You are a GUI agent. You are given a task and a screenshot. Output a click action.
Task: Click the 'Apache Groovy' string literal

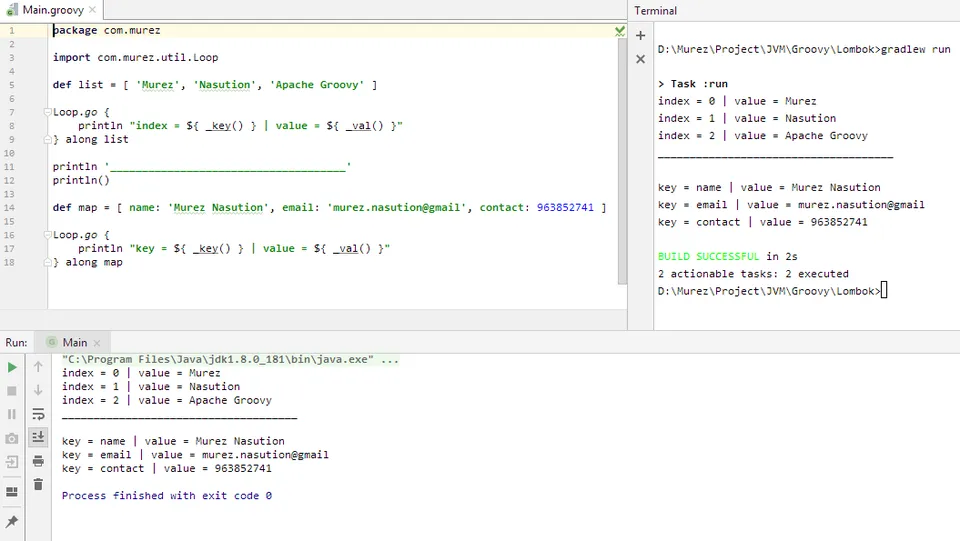317,84
